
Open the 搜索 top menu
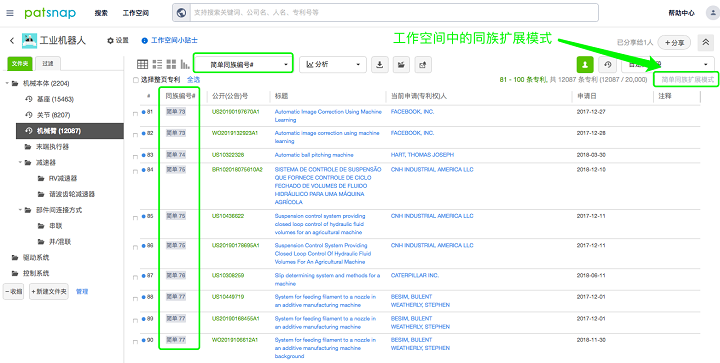101,13
